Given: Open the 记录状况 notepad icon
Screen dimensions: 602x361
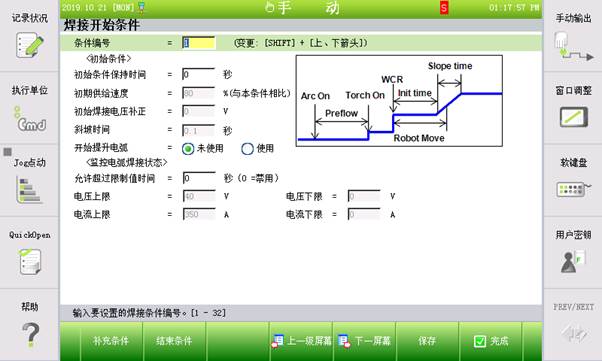Looking at the screenshot, I should [30, 45].
